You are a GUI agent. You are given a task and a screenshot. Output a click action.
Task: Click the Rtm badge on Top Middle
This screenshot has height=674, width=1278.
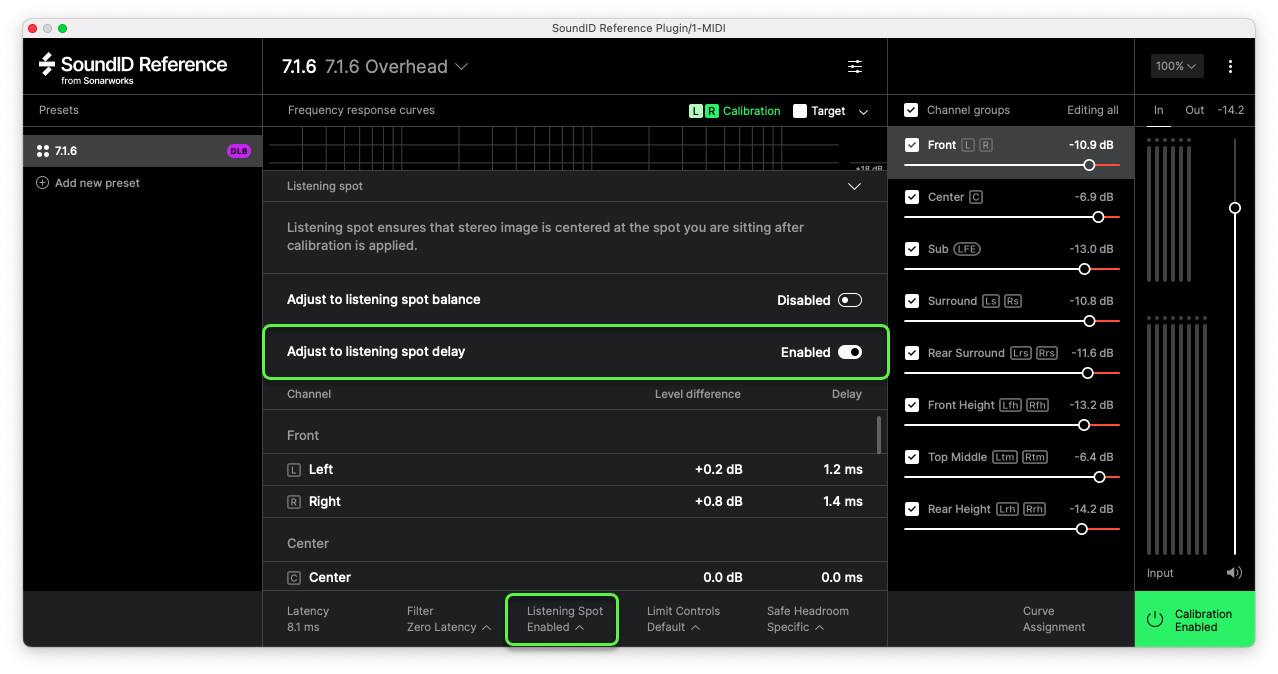(1034, 457)
